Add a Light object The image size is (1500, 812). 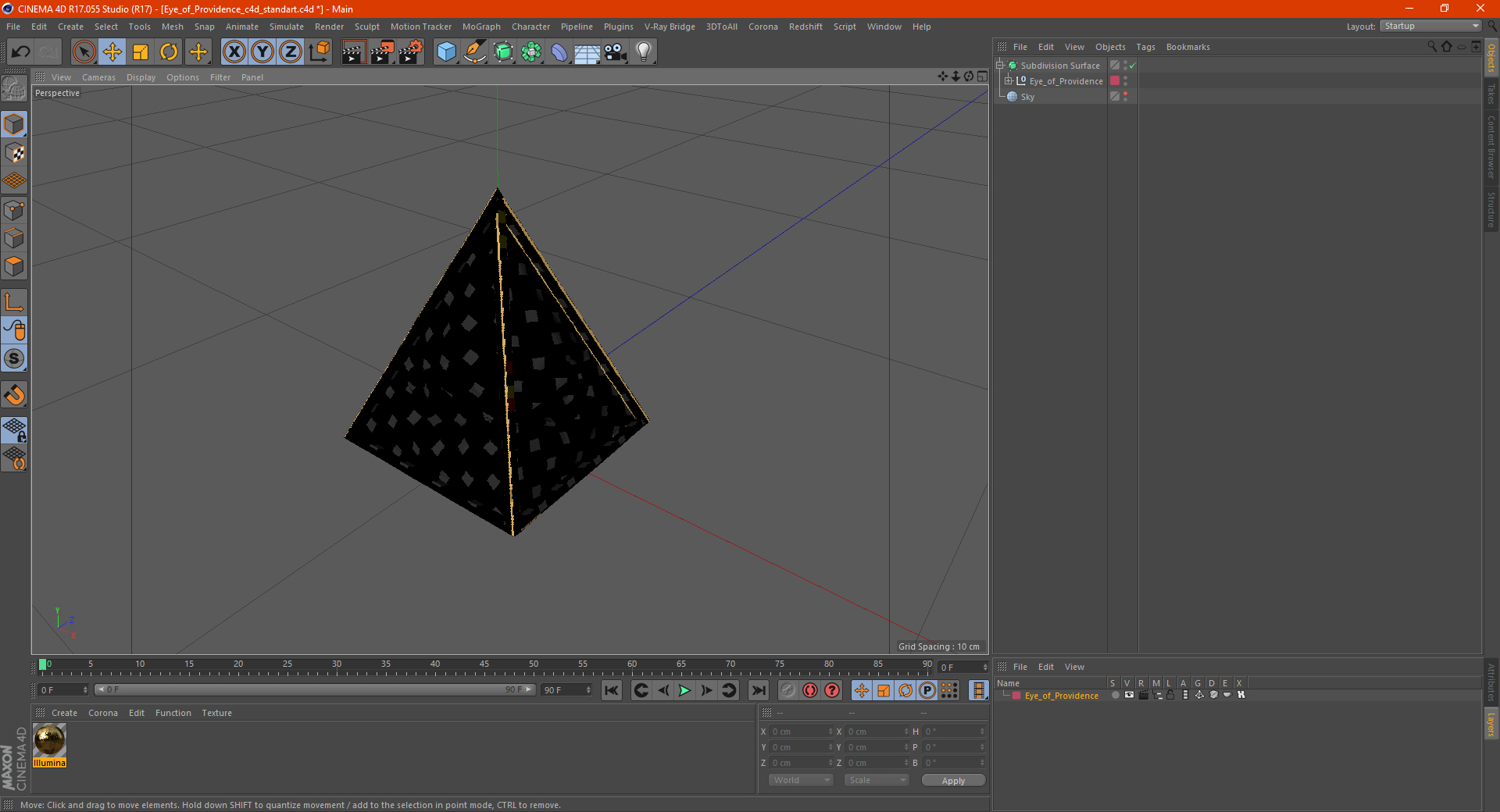[644, 52]
